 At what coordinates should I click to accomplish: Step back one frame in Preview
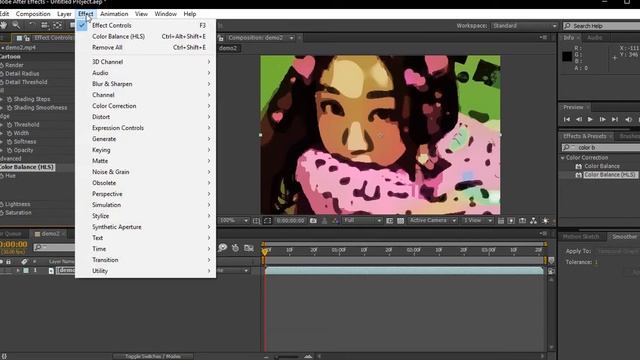pyautogui.click(x=578, y=120)
